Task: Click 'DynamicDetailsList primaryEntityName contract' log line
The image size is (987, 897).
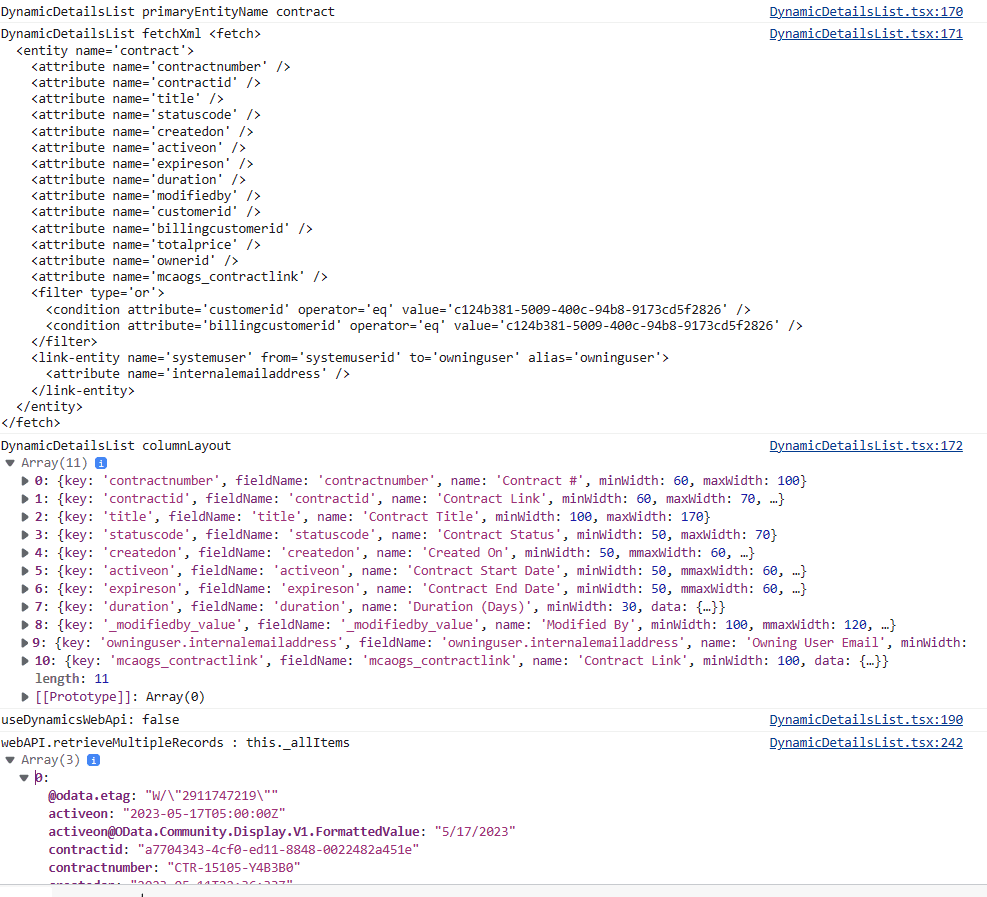Action: tap(167, 11)
